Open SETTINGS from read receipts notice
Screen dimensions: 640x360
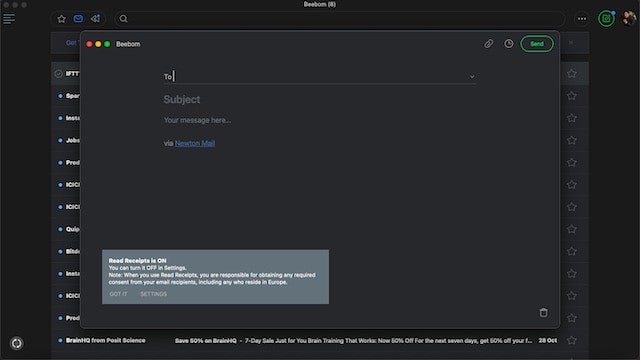coord(153,294)
